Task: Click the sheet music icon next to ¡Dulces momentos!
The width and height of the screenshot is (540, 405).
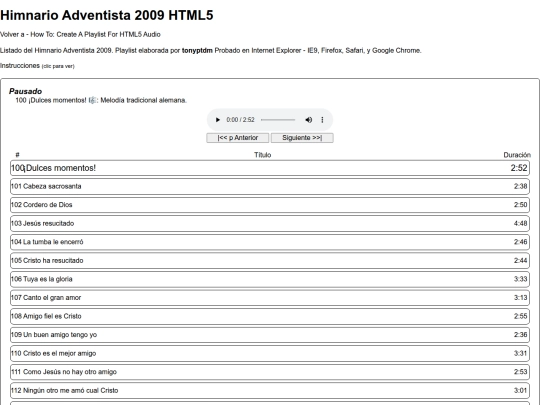Action: (92, 100)
